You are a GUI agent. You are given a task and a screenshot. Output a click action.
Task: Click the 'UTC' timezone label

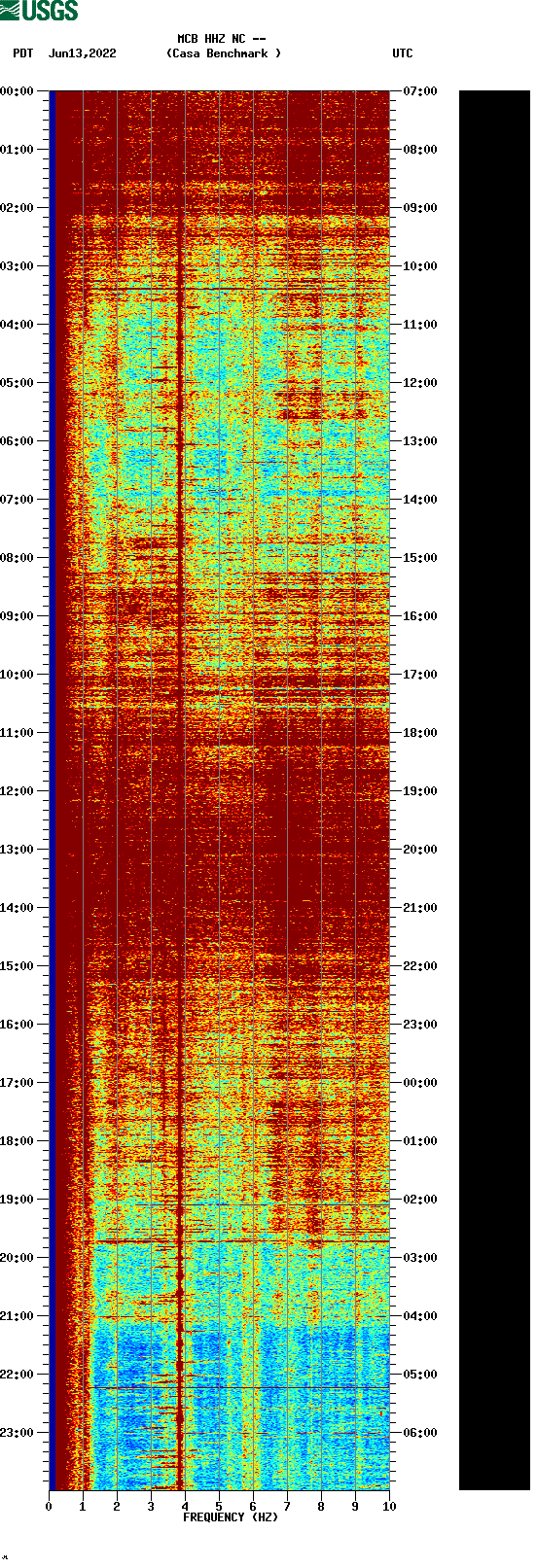[403, 53]
